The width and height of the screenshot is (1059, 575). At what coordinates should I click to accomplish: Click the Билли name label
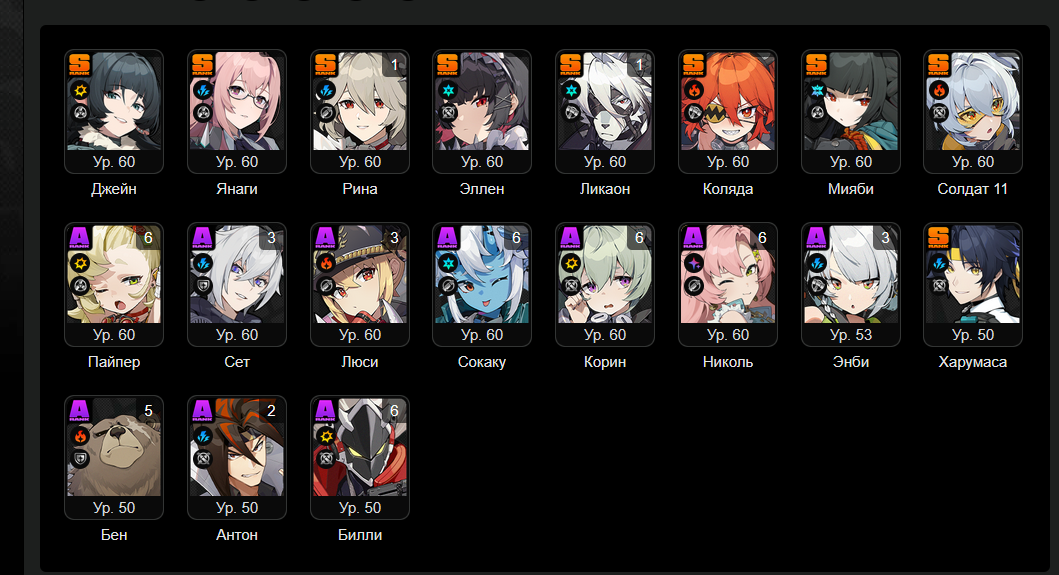360,535
